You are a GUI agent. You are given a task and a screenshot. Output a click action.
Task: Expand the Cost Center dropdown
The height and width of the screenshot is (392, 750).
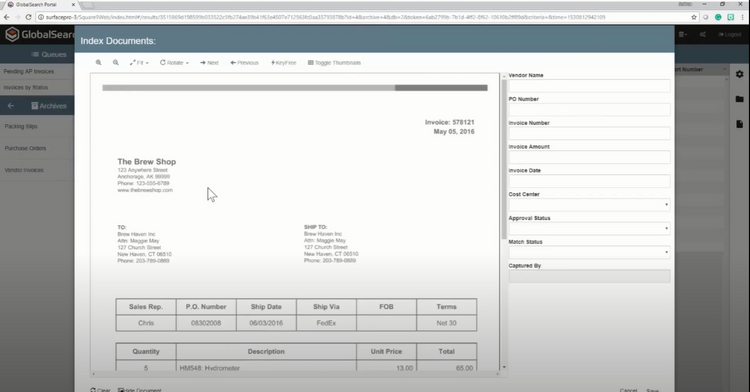coord(589,205)
